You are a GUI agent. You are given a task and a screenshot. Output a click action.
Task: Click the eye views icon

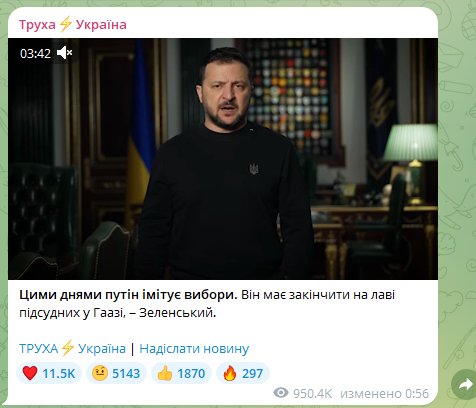click(x=281, y=393)
